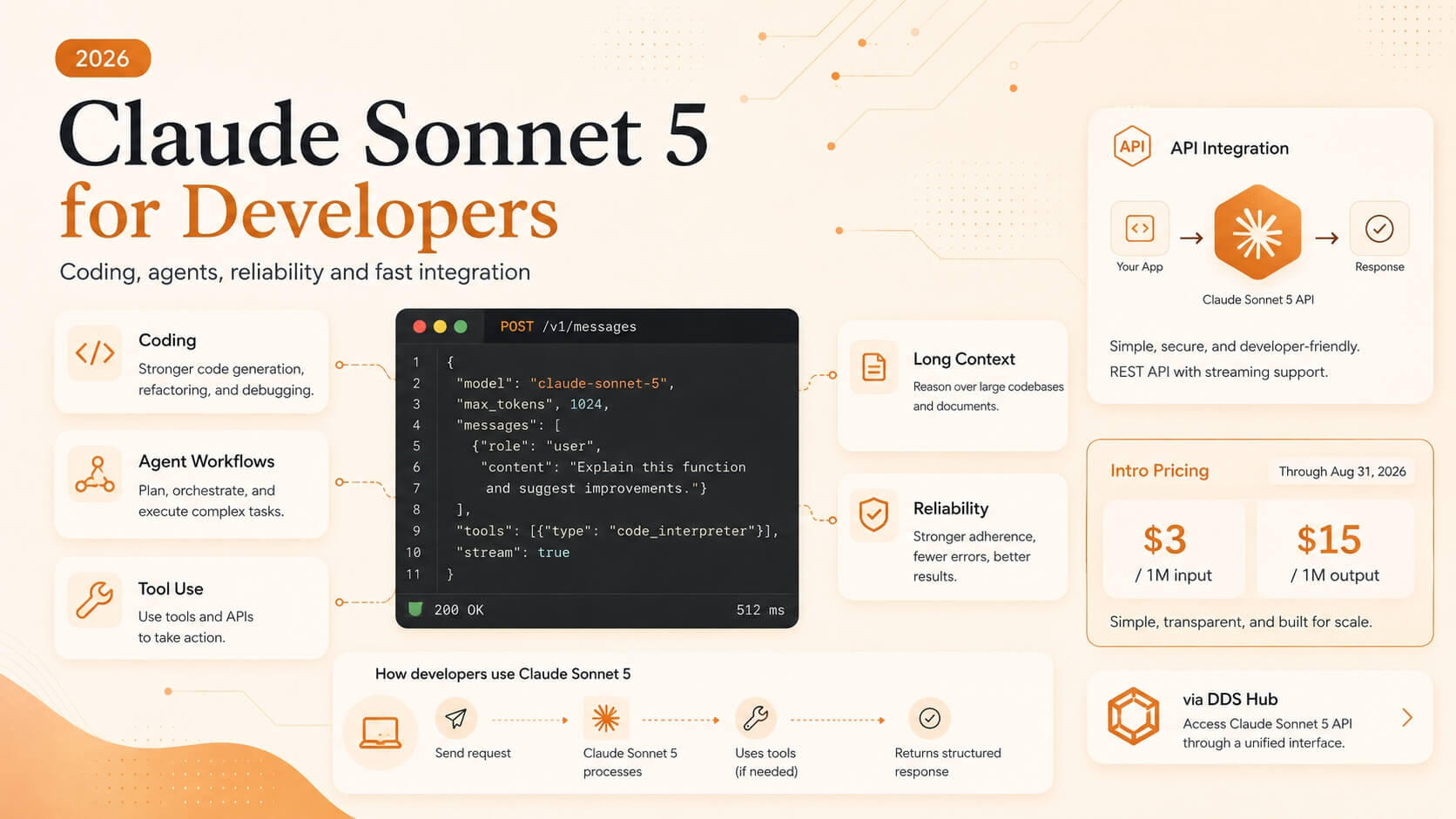Click the "code_interpreter" tools line
Screen dimensions: 1456x819
tap(617, 531)
